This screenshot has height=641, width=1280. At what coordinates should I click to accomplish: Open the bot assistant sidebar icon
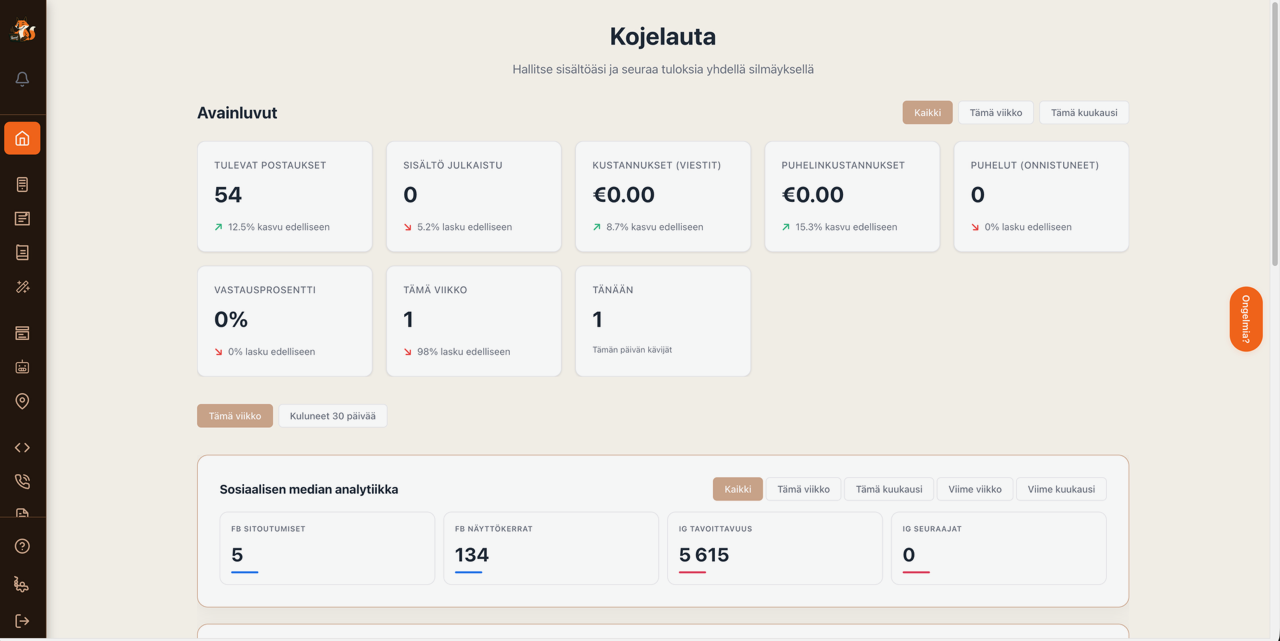click(x=22, y=367)
